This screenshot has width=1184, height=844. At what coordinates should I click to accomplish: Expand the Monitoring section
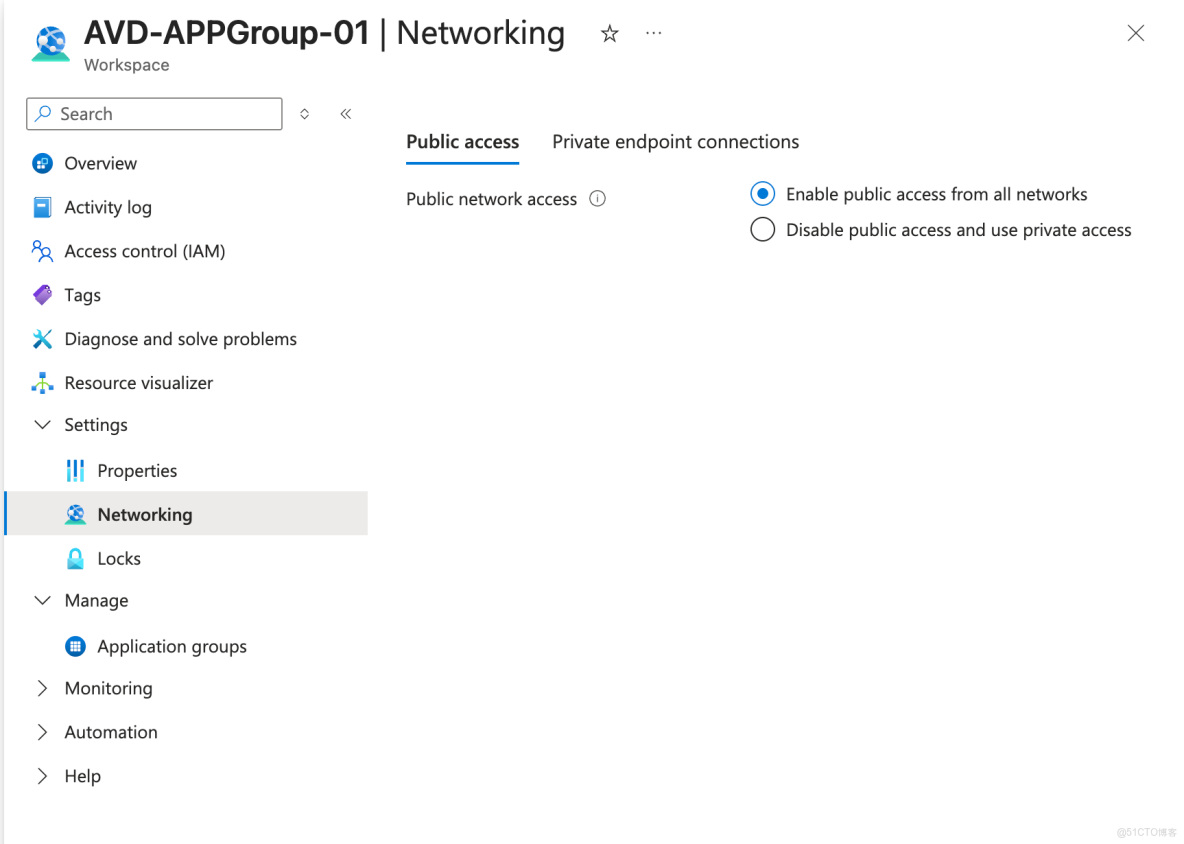point(40,688)
